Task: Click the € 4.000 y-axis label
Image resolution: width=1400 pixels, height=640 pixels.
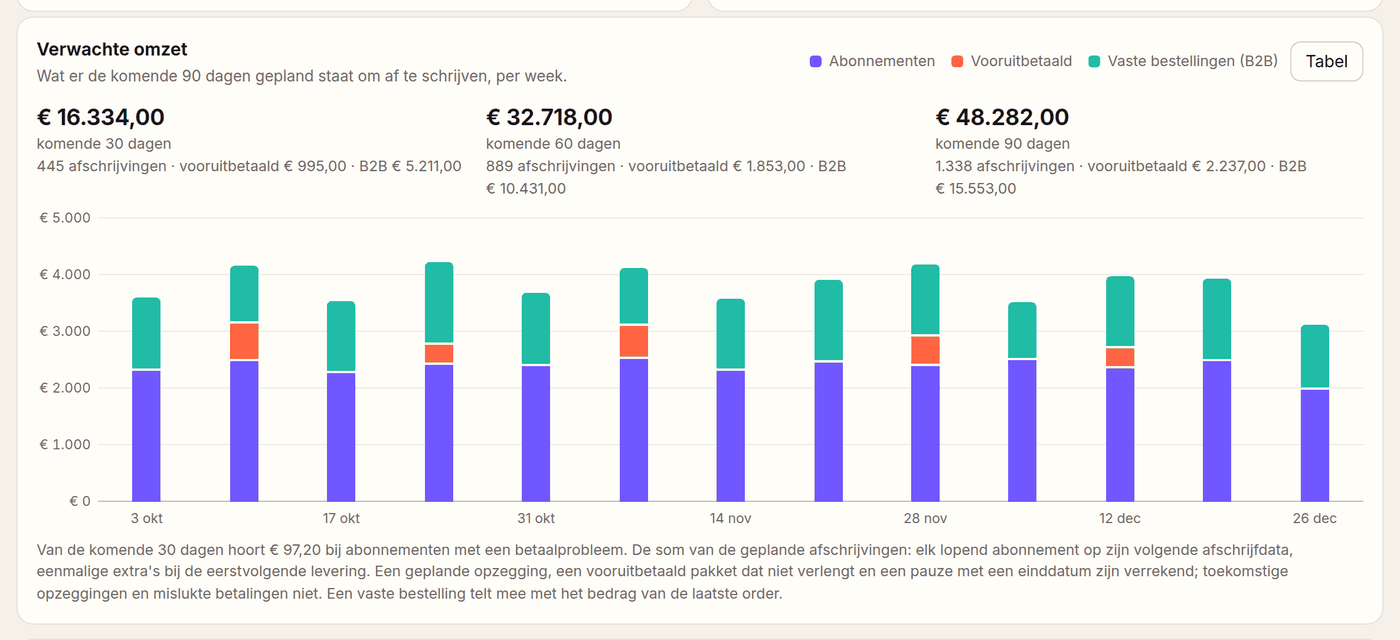Action: [65, 274]
